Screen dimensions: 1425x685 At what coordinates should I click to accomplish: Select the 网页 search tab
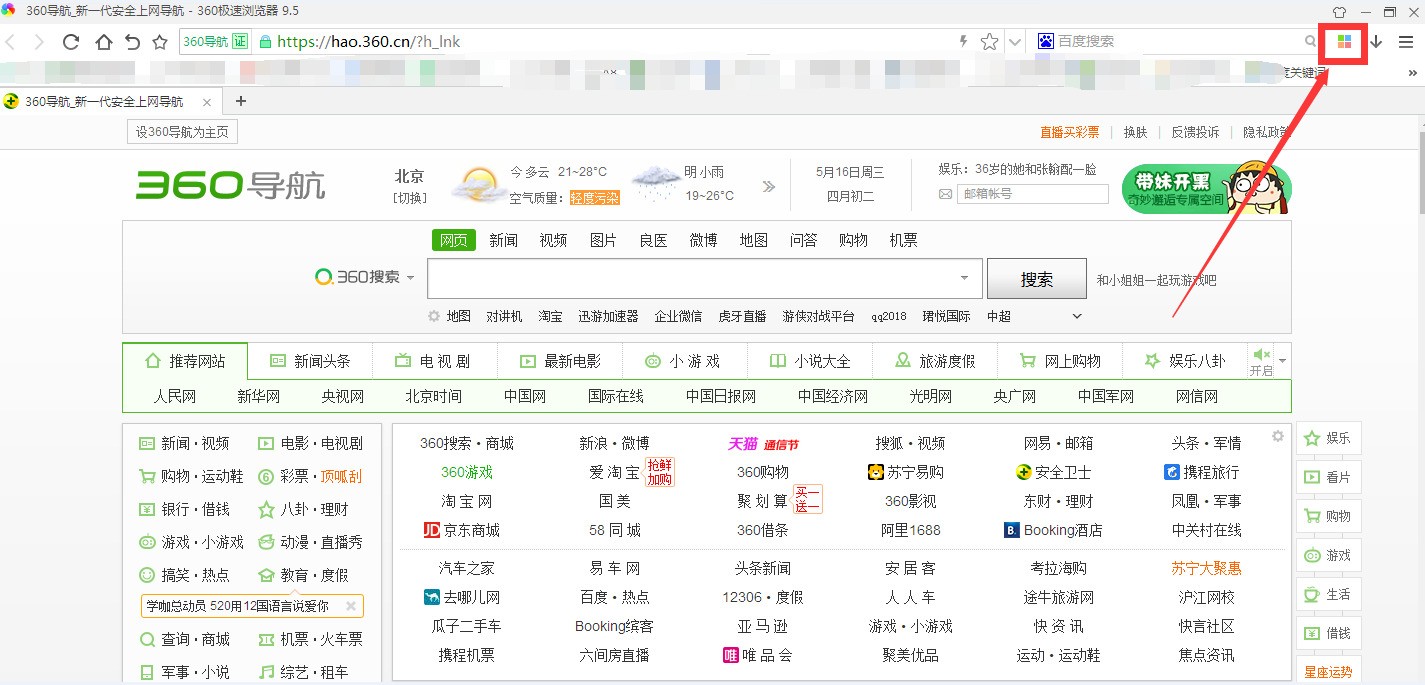[454, 240]
